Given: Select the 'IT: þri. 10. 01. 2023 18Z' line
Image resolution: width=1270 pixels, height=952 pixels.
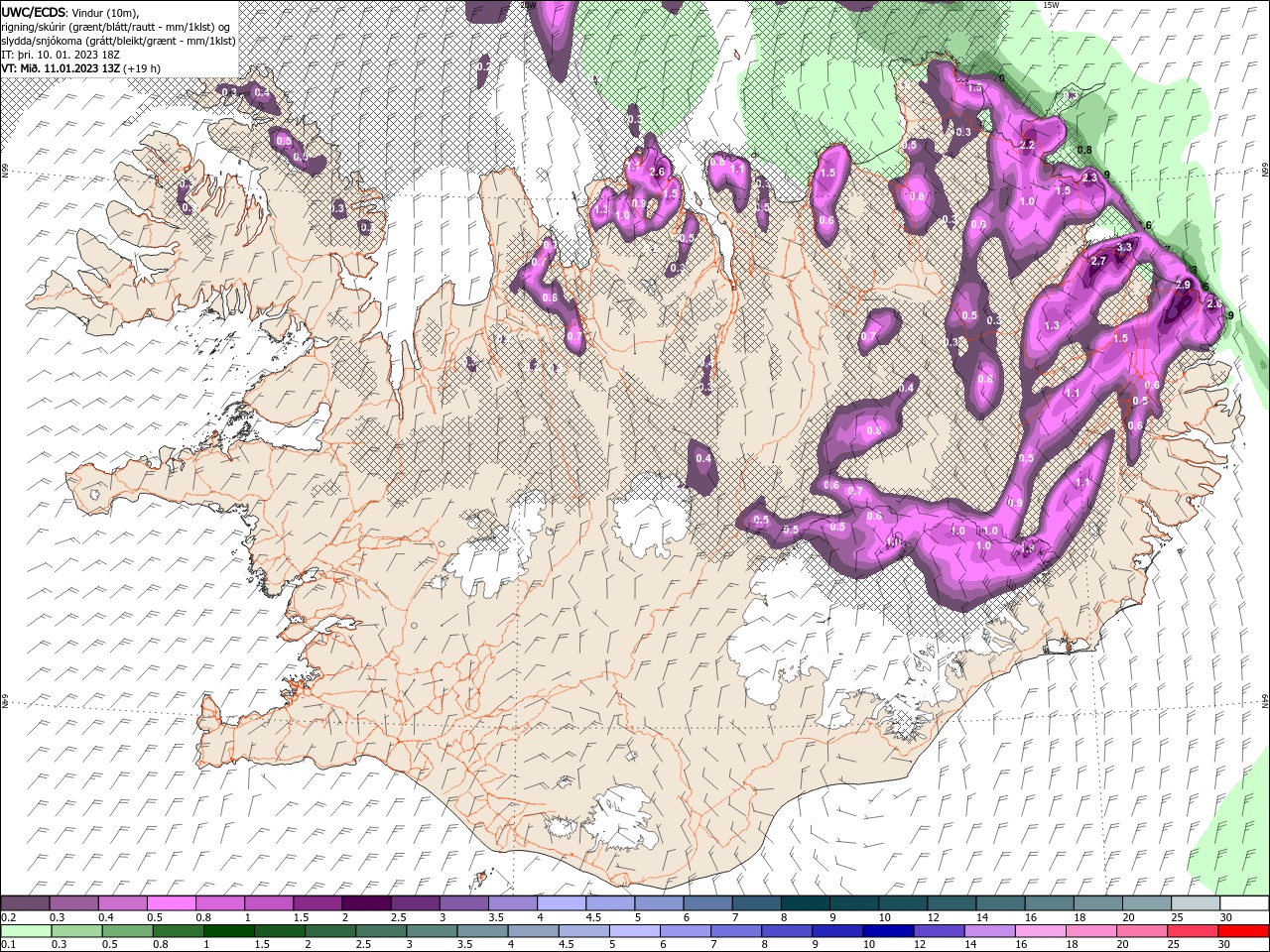Looking at the screenshot, I should click(x=61, y=55).
